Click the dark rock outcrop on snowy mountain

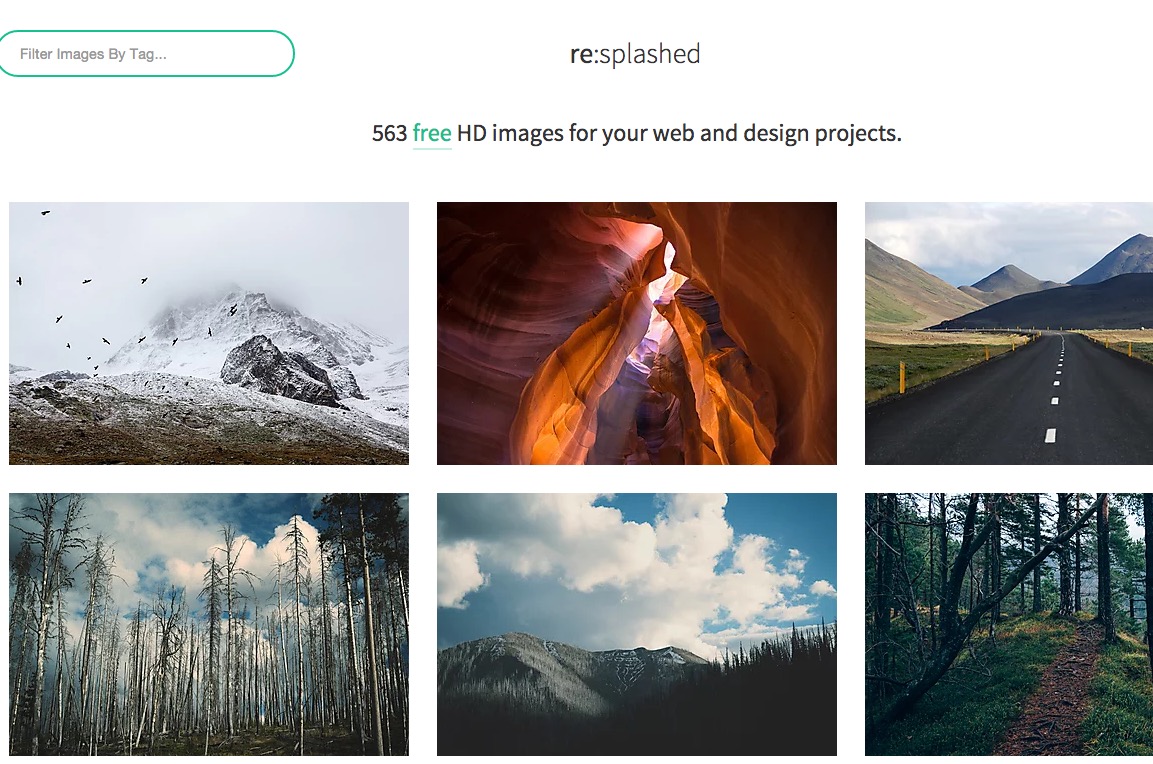[279, 371]
